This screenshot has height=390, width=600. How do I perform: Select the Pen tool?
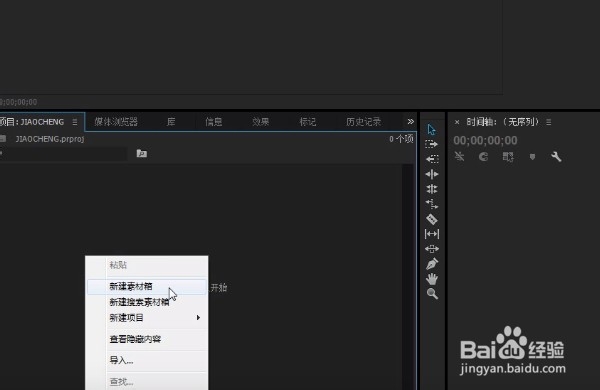click(x=432, y=264)
